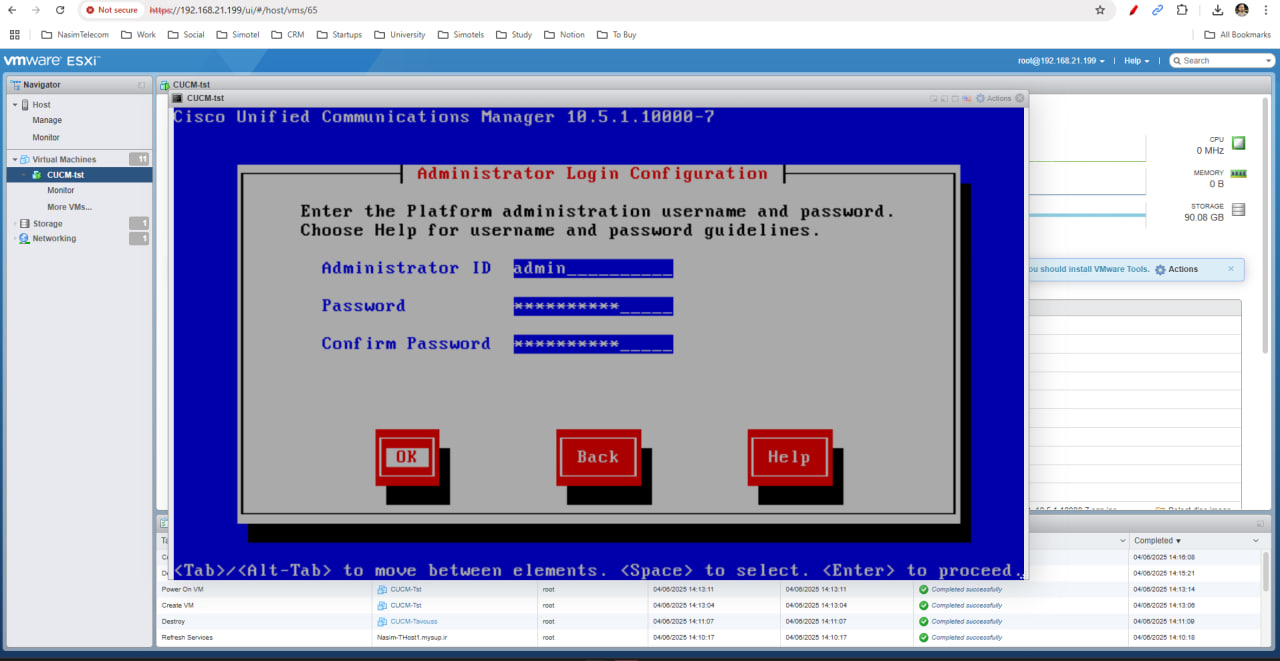Click the STORAGE disk icon

coord(1239,210)
